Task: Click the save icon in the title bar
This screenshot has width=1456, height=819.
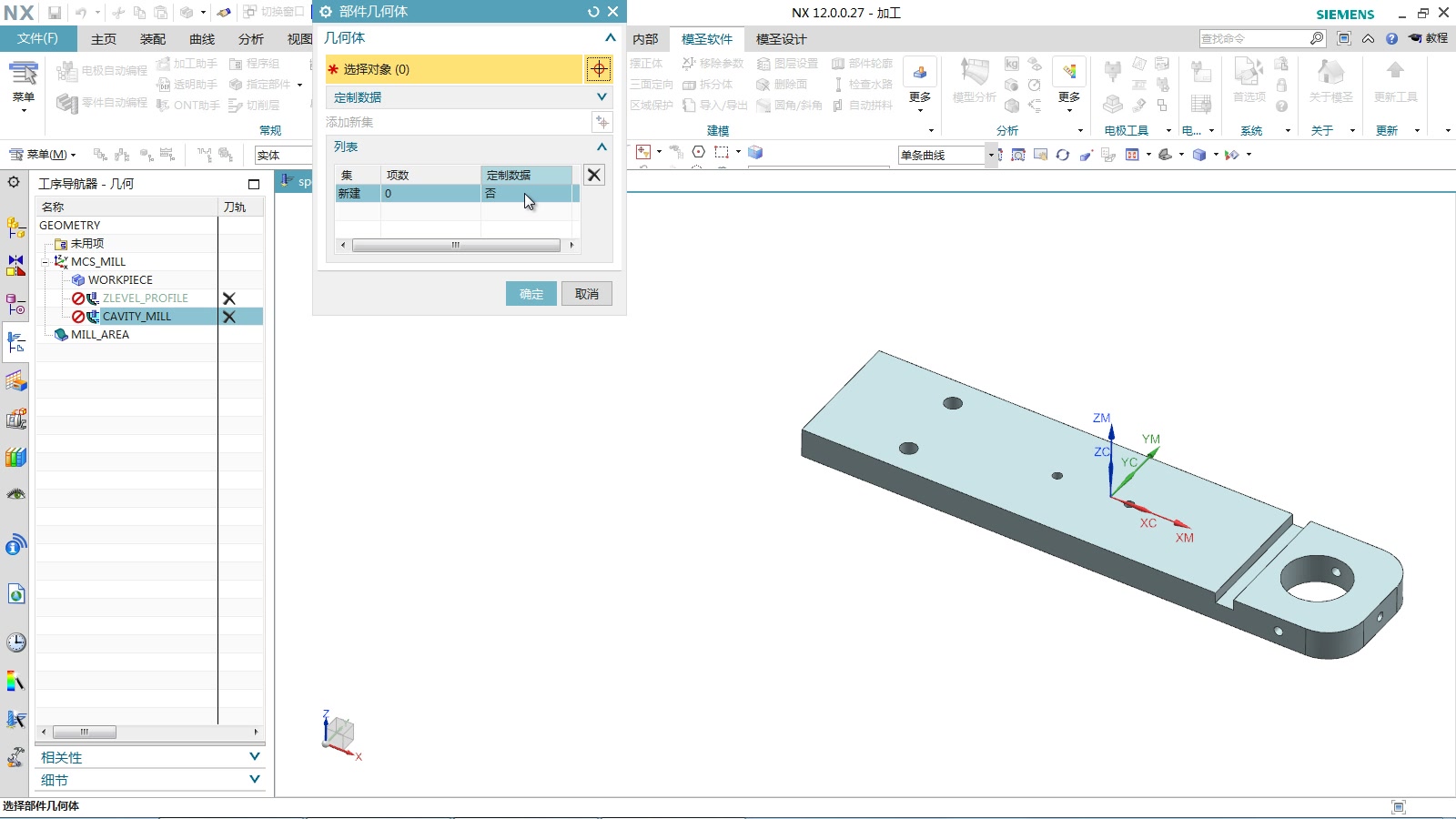Action: (x=55, y=13)
